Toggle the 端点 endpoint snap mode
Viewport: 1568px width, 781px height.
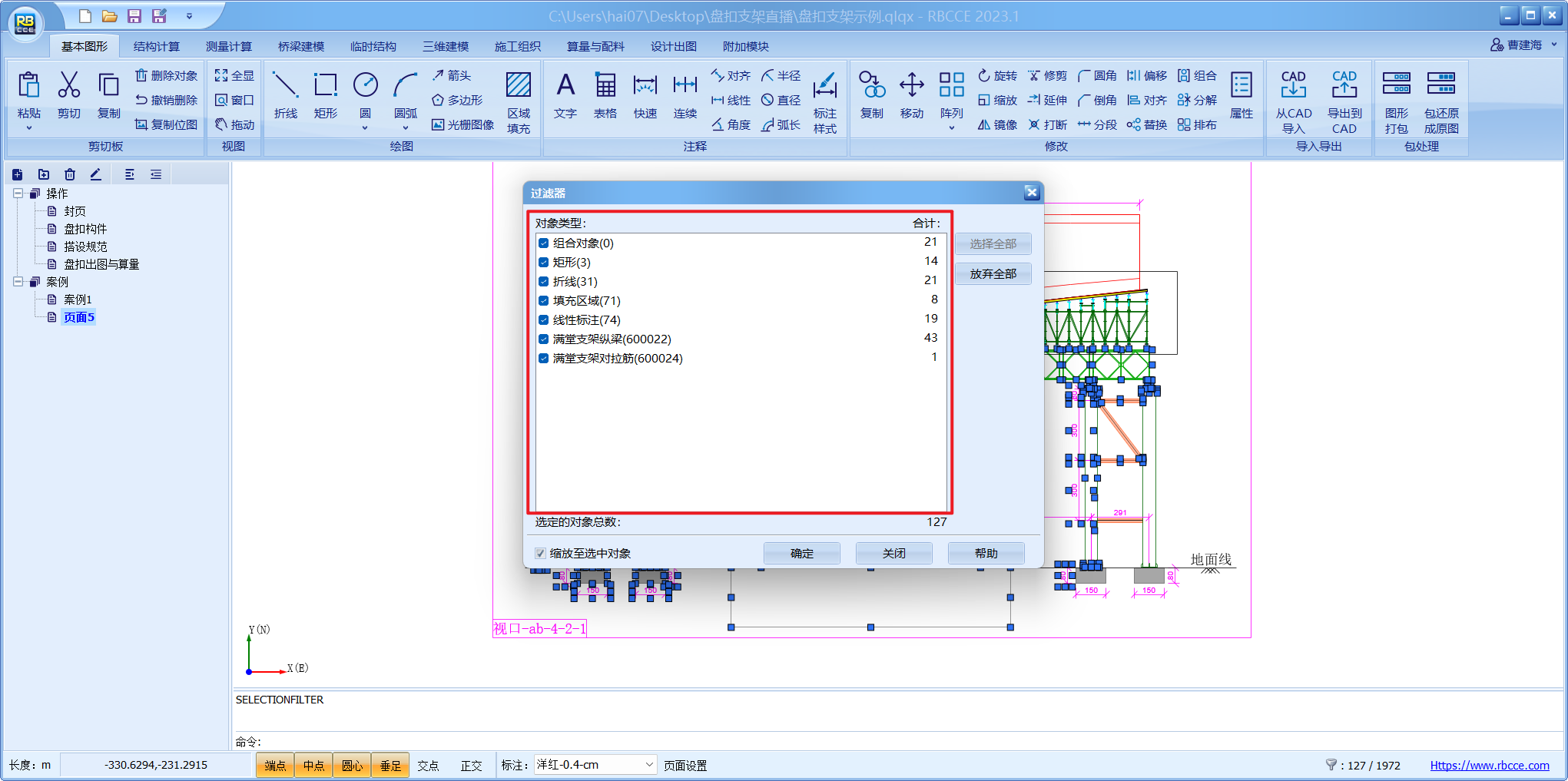275,766
